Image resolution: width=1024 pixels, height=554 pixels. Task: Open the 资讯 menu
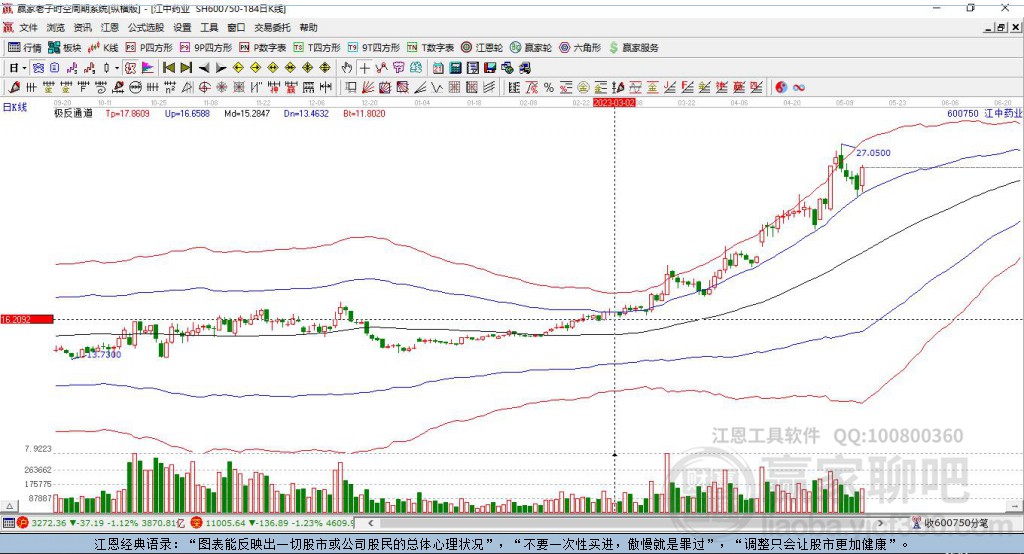click(x=82, y=27)
